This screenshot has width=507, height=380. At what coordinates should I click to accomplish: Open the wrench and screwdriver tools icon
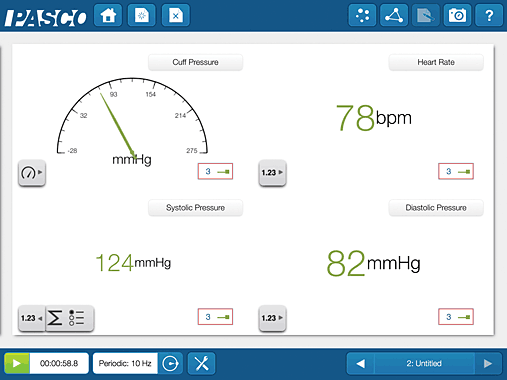point(202,363)
